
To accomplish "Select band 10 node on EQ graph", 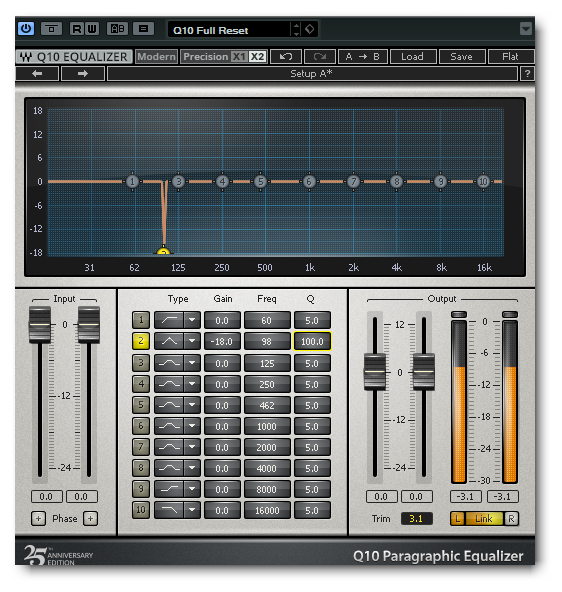I will click(x=483, y=182).
